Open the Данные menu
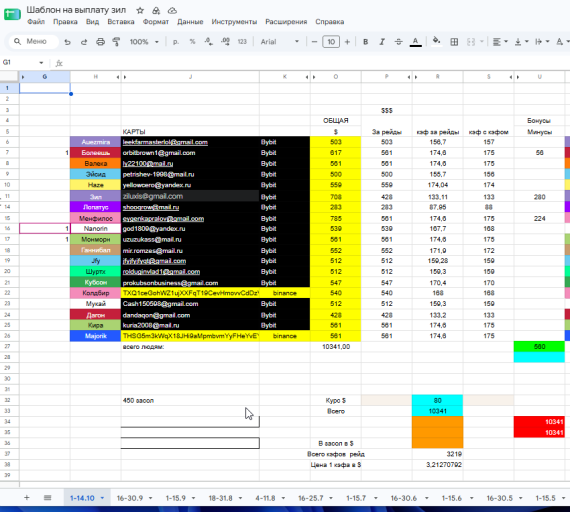Viewport: 570px width, 512px height. pos(190,22)
